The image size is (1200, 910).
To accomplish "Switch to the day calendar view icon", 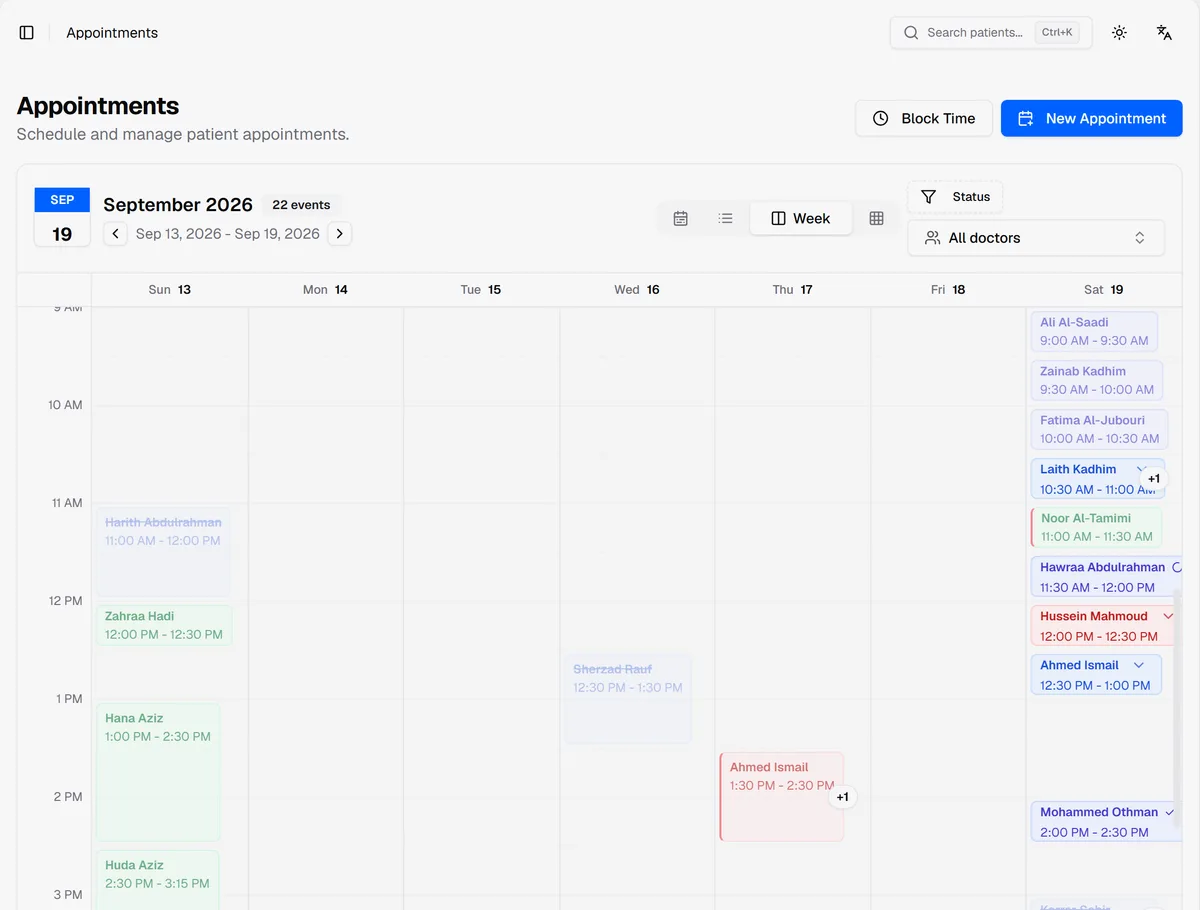I will pos(680,218).
